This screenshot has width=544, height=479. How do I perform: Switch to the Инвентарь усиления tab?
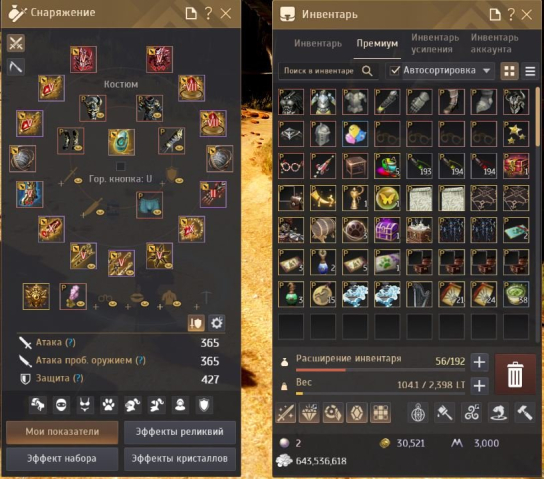[435, 43]
